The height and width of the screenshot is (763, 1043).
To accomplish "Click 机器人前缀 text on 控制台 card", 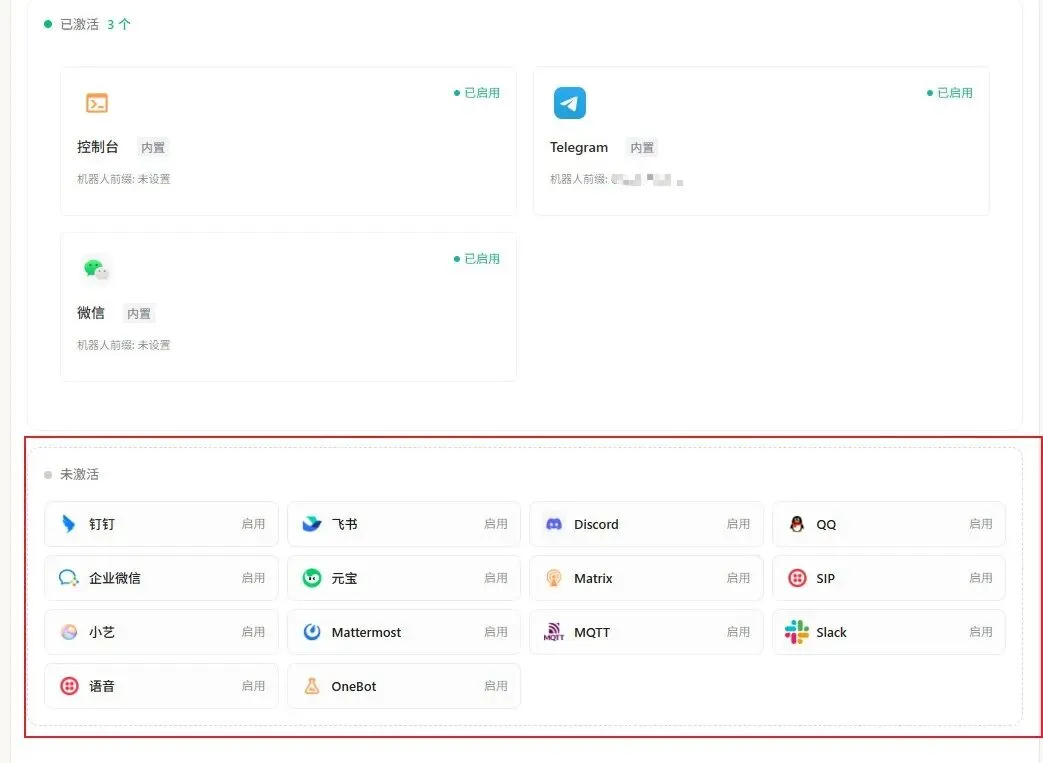I will [x=124, y=179].
